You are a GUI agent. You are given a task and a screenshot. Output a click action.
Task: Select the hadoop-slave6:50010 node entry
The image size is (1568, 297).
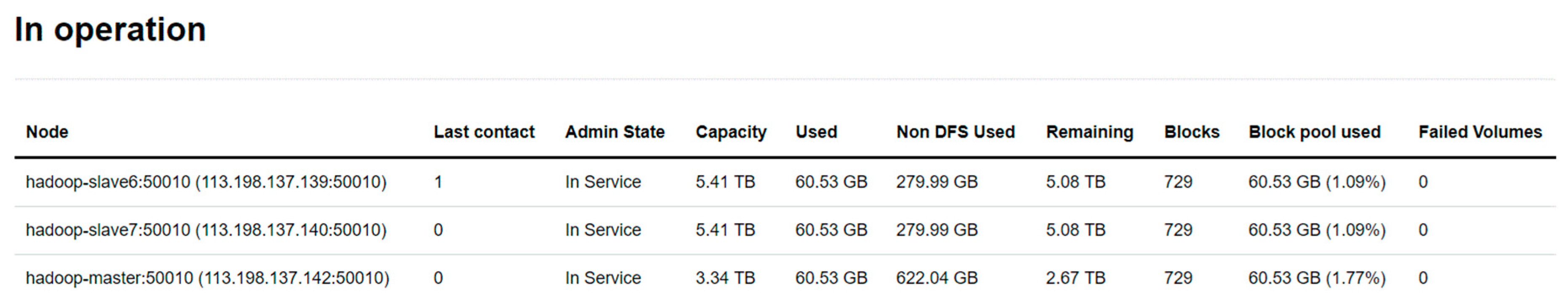click(x=206, y=182)
